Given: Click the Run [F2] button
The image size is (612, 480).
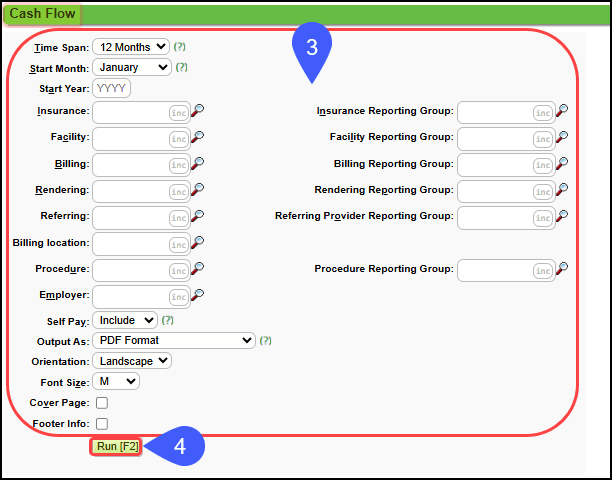Looking at the screenshot, I should point(118,446).
